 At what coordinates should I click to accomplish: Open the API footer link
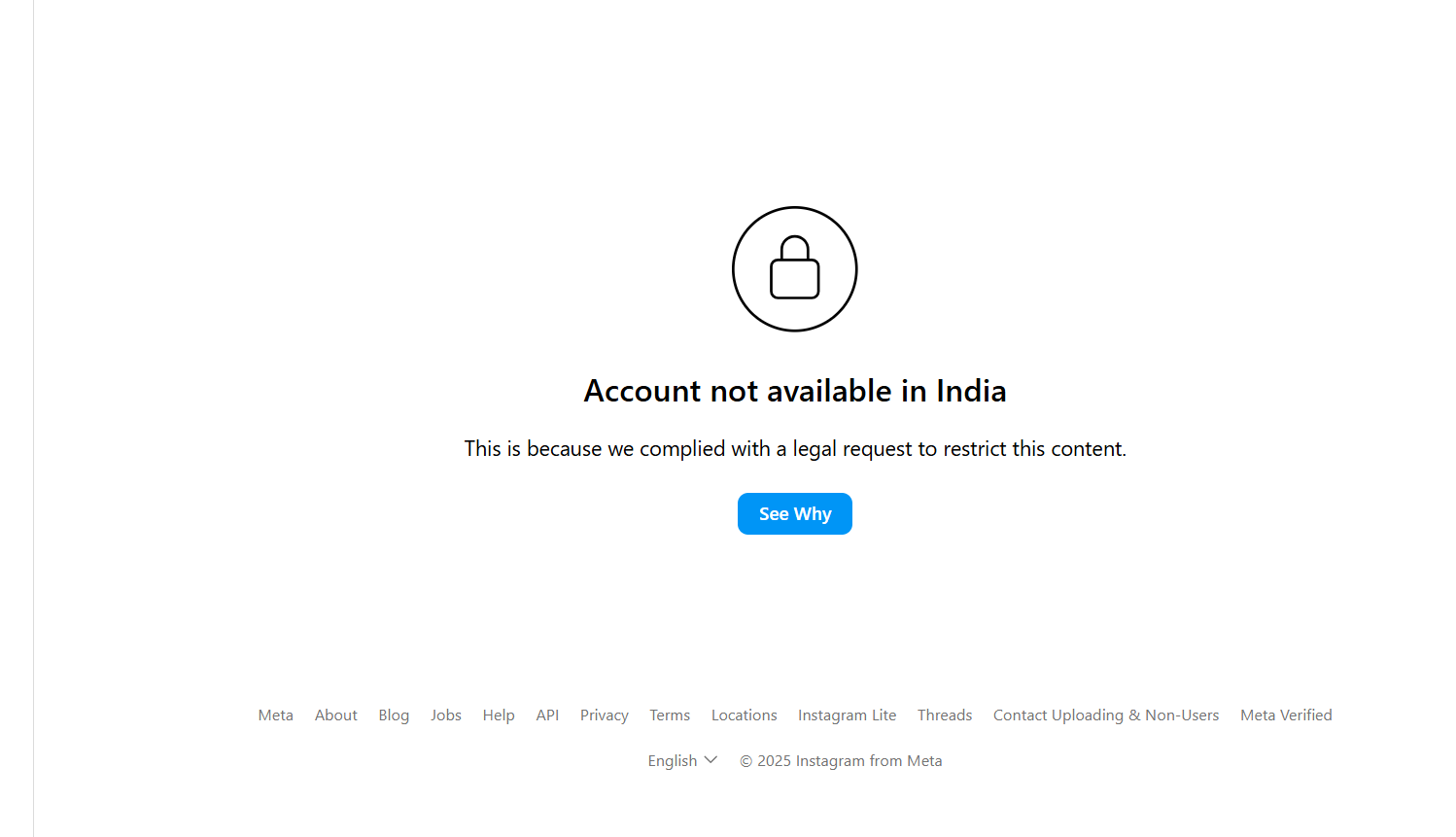point(547,715)
